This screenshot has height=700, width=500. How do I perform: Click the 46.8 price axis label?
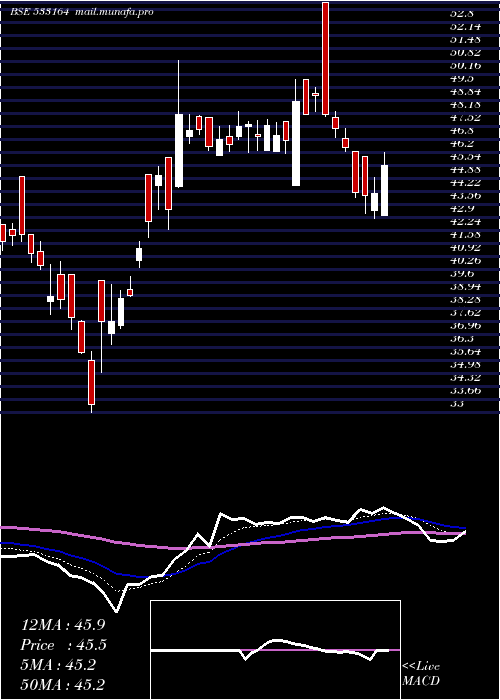click(460, 130)
